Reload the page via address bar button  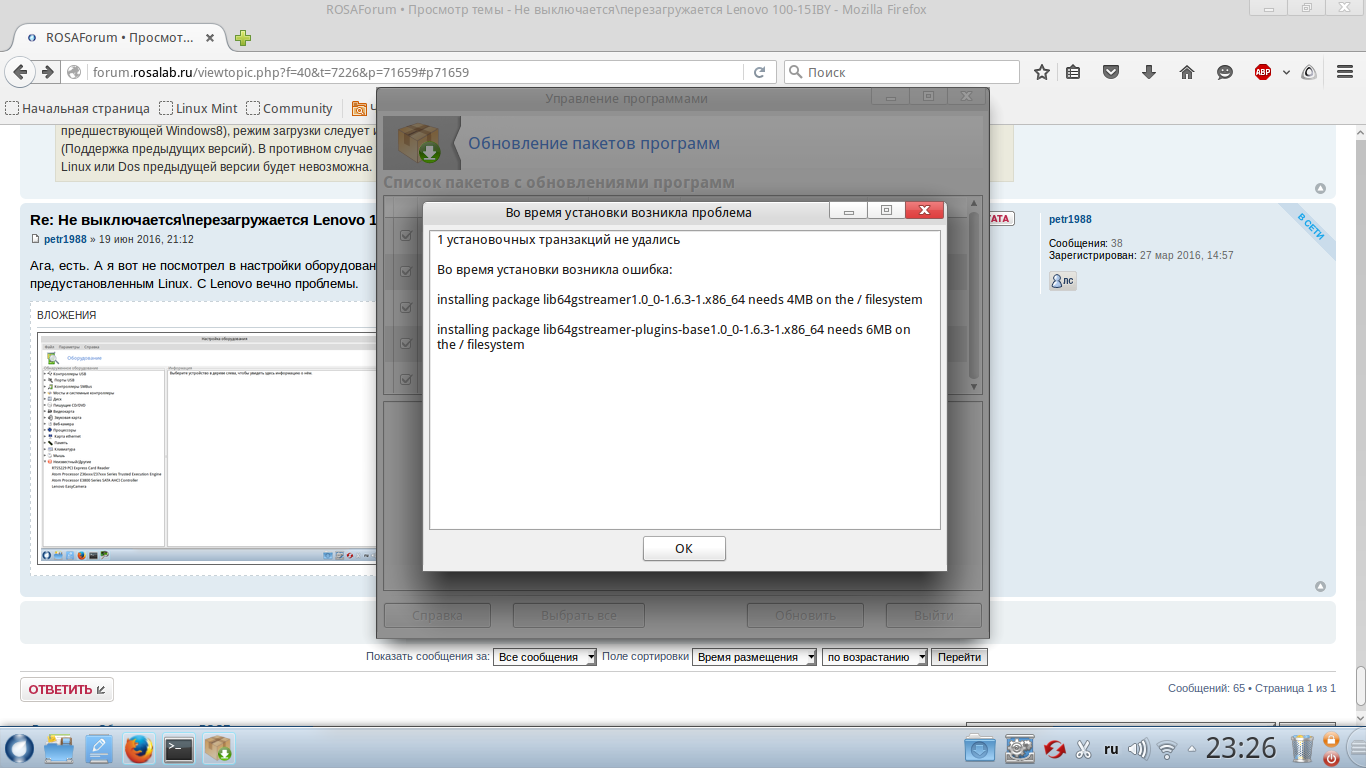click(x=760, y=72)
